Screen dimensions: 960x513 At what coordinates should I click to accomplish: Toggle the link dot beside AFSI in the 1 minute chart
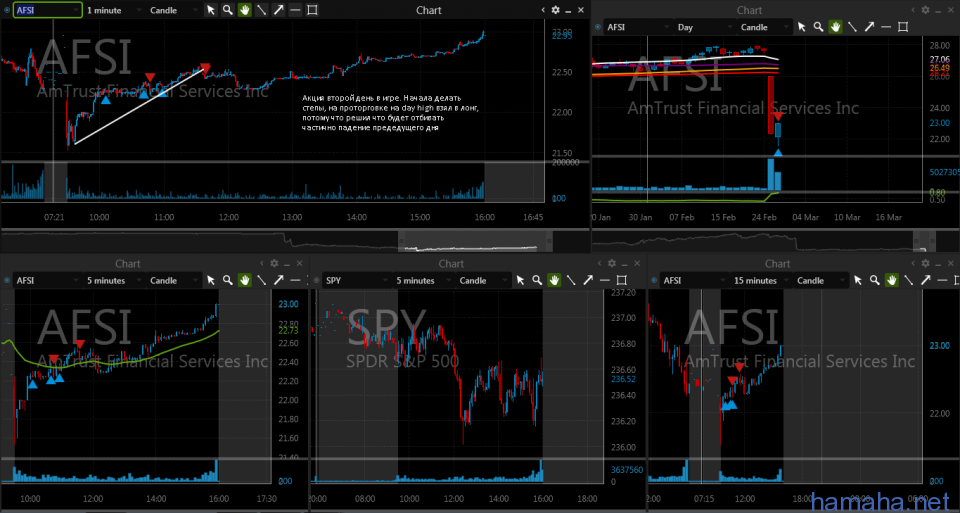[7, 10]
